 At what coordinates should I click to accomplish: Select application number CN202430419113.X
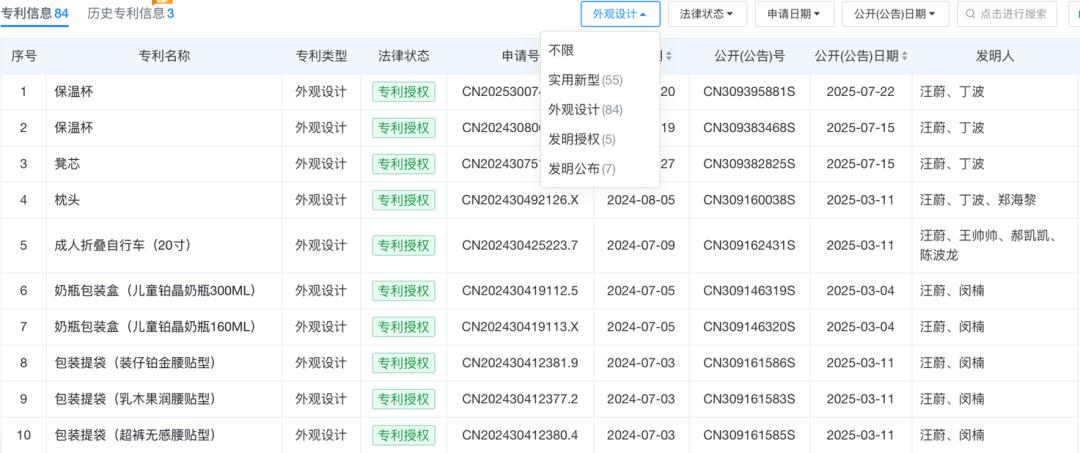pyautogui.click(x=520, y=326)
